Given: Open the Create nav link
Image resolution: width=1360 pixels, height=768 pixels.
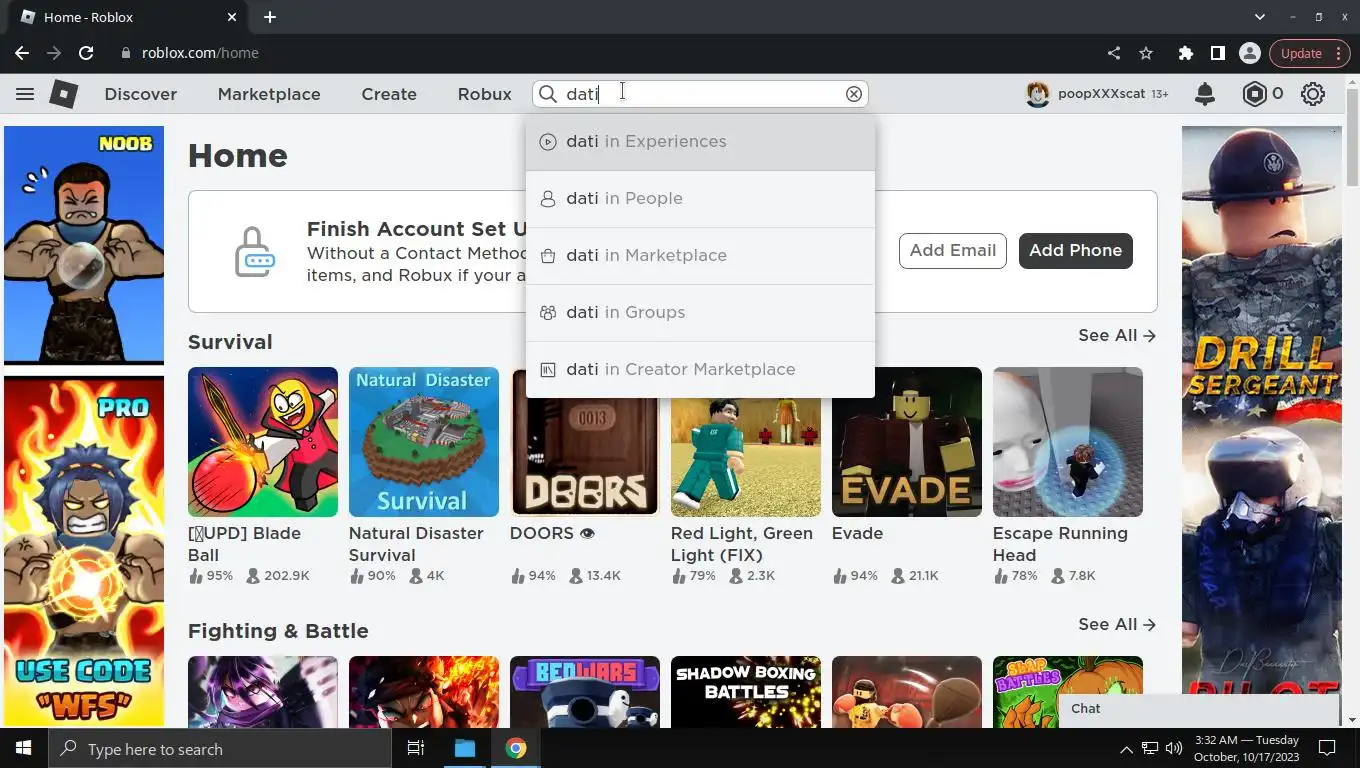Looking at the screenshot, I should 389,94.
